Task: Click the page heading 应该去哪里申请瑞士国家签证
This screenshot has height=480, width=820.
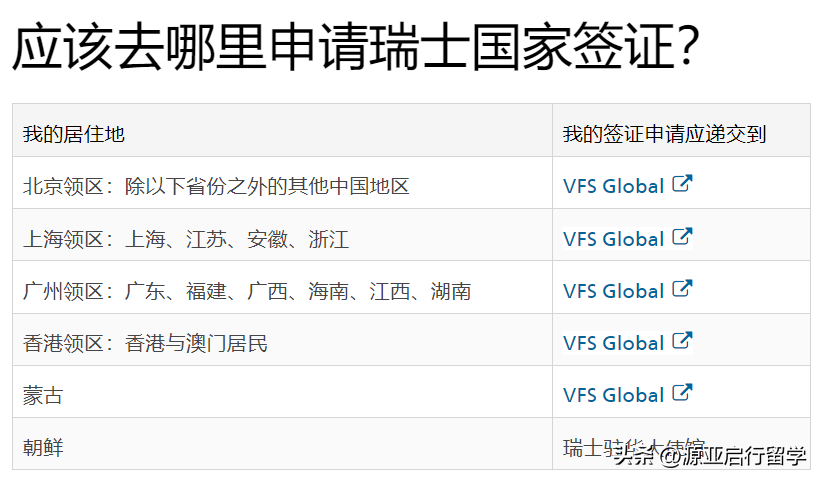Action: pyautogui.click(x=355, y=49)
